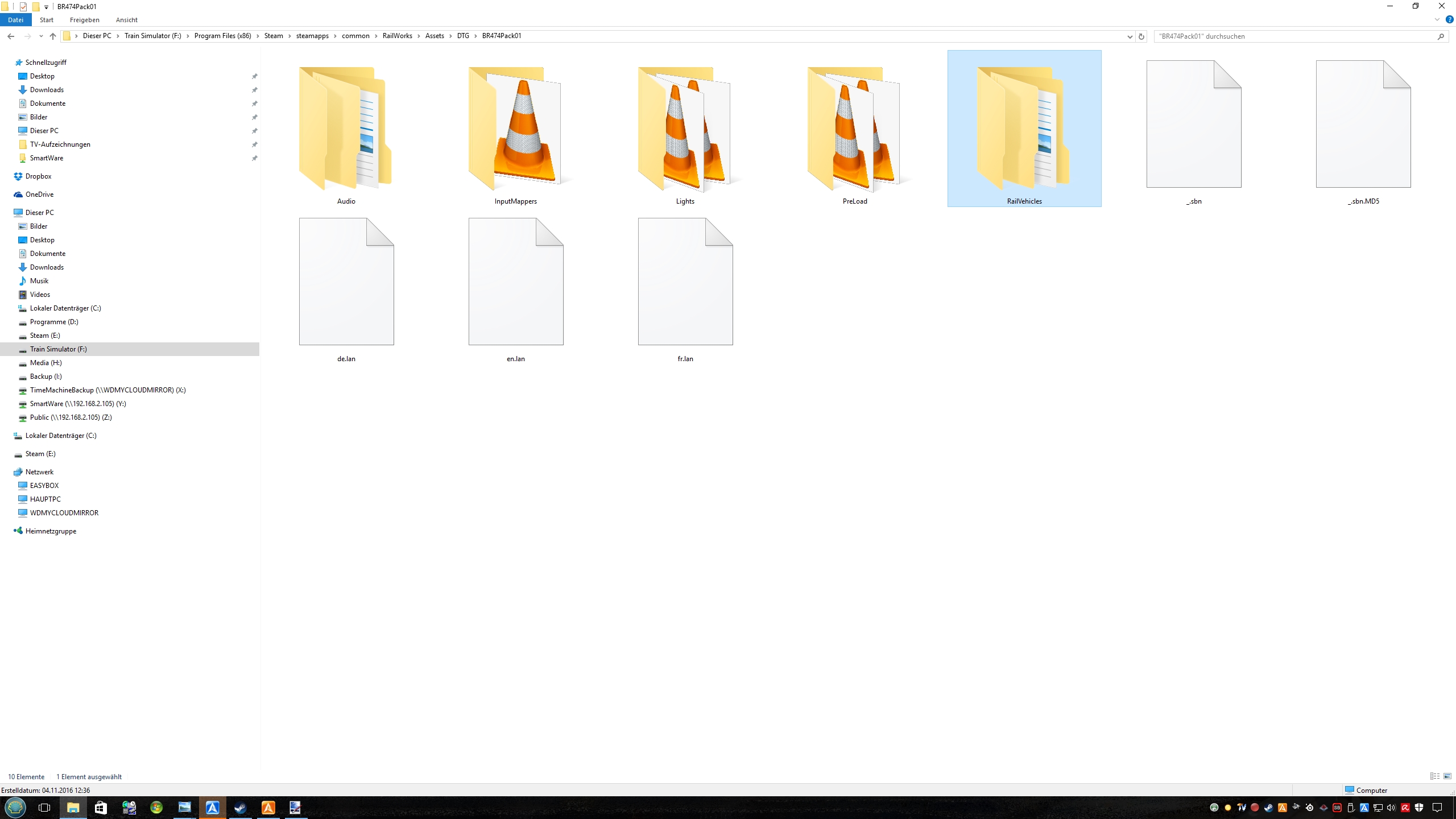Open the Explorer help icon
The width and height of the screenshot is (1456, 819).
[x=1449, y=20]
